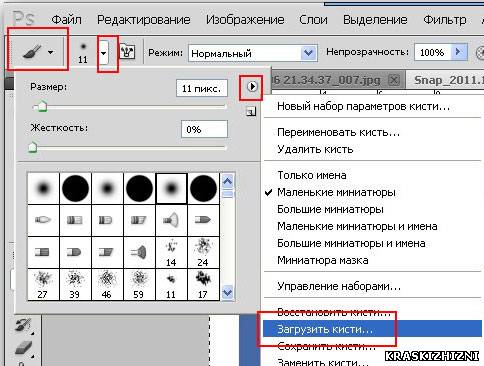Adjust the Жесткость slider handle
The width and height of the screenshot is (484, 366).
click(x=33, y=147)
